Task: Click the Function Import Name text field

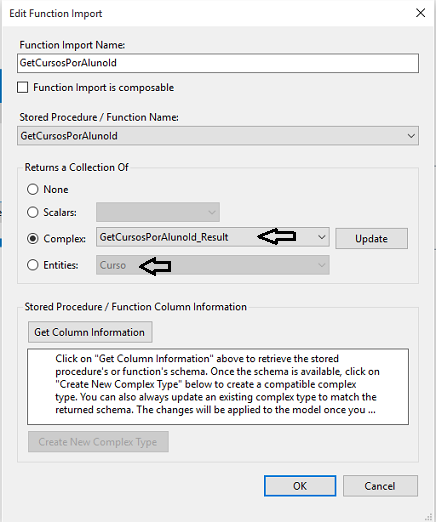Action: 218,63
